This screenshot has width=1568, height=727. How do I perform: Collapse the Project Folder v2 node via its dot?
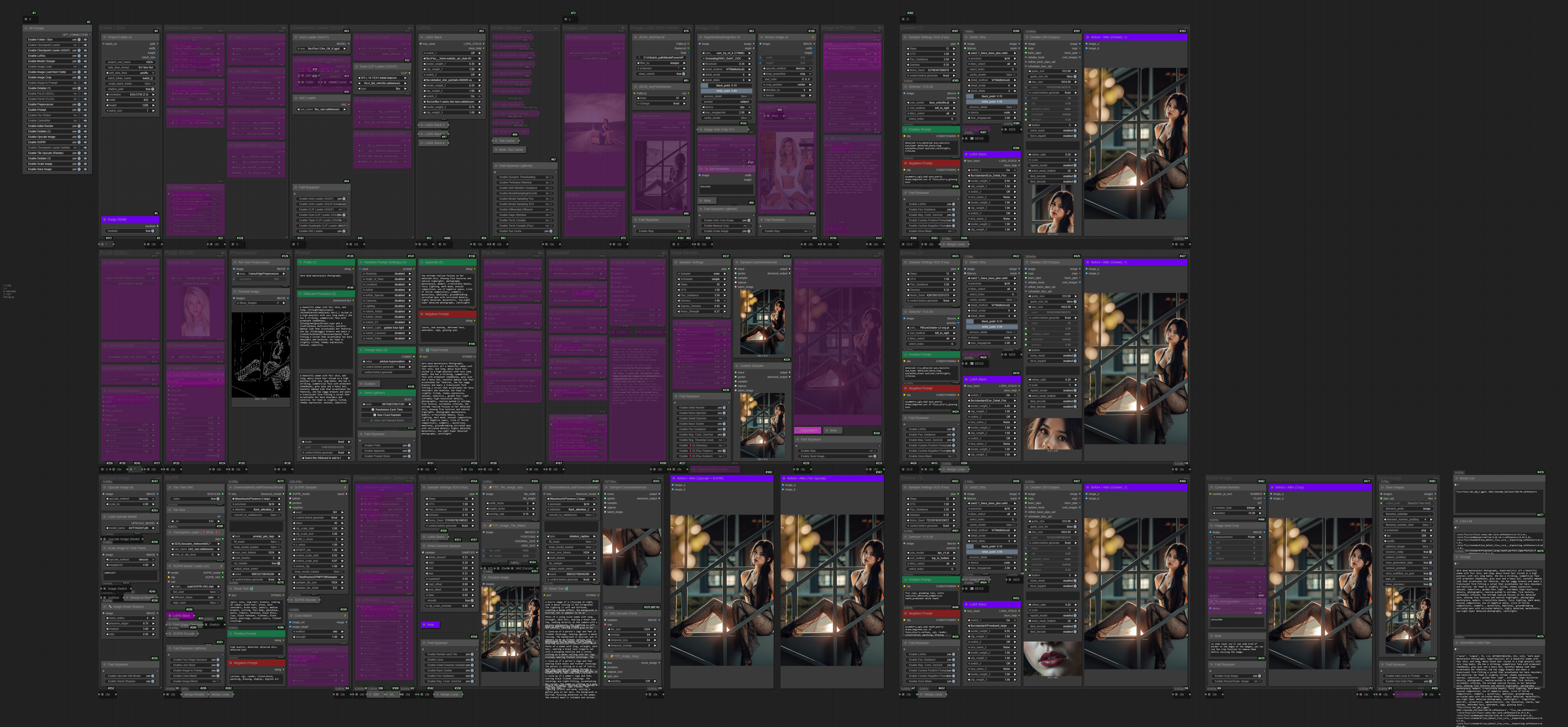pos(105,37)
